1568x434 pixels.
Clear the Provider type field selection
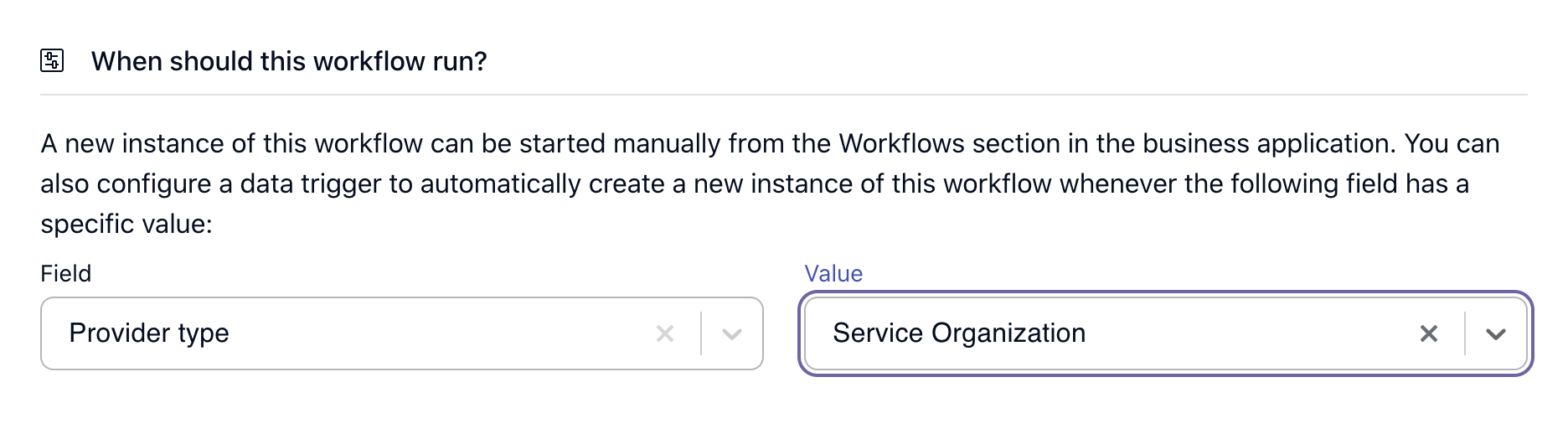pyautogui.click(x=665, y=333)
